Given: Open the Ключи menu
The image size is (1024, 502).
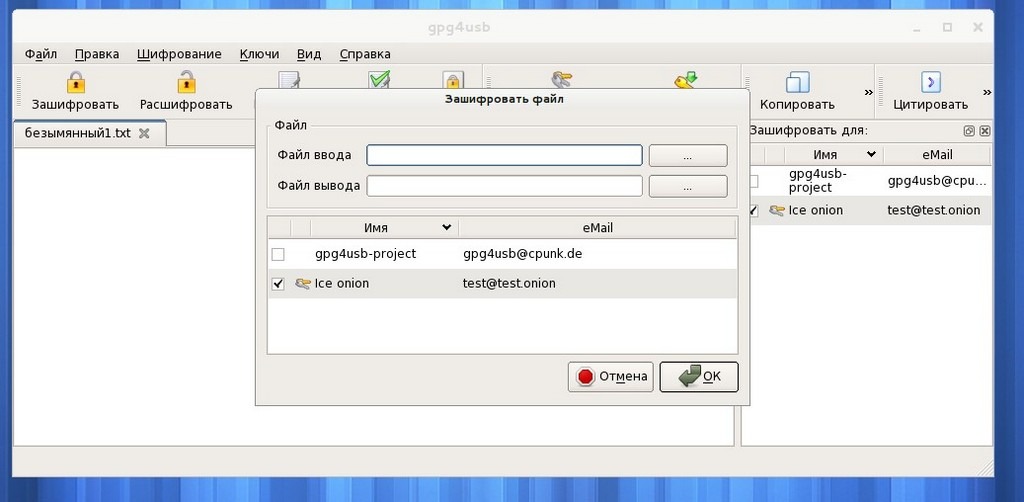Looking at the screenshot, I should pyautogui.click(x=259, y=54).
